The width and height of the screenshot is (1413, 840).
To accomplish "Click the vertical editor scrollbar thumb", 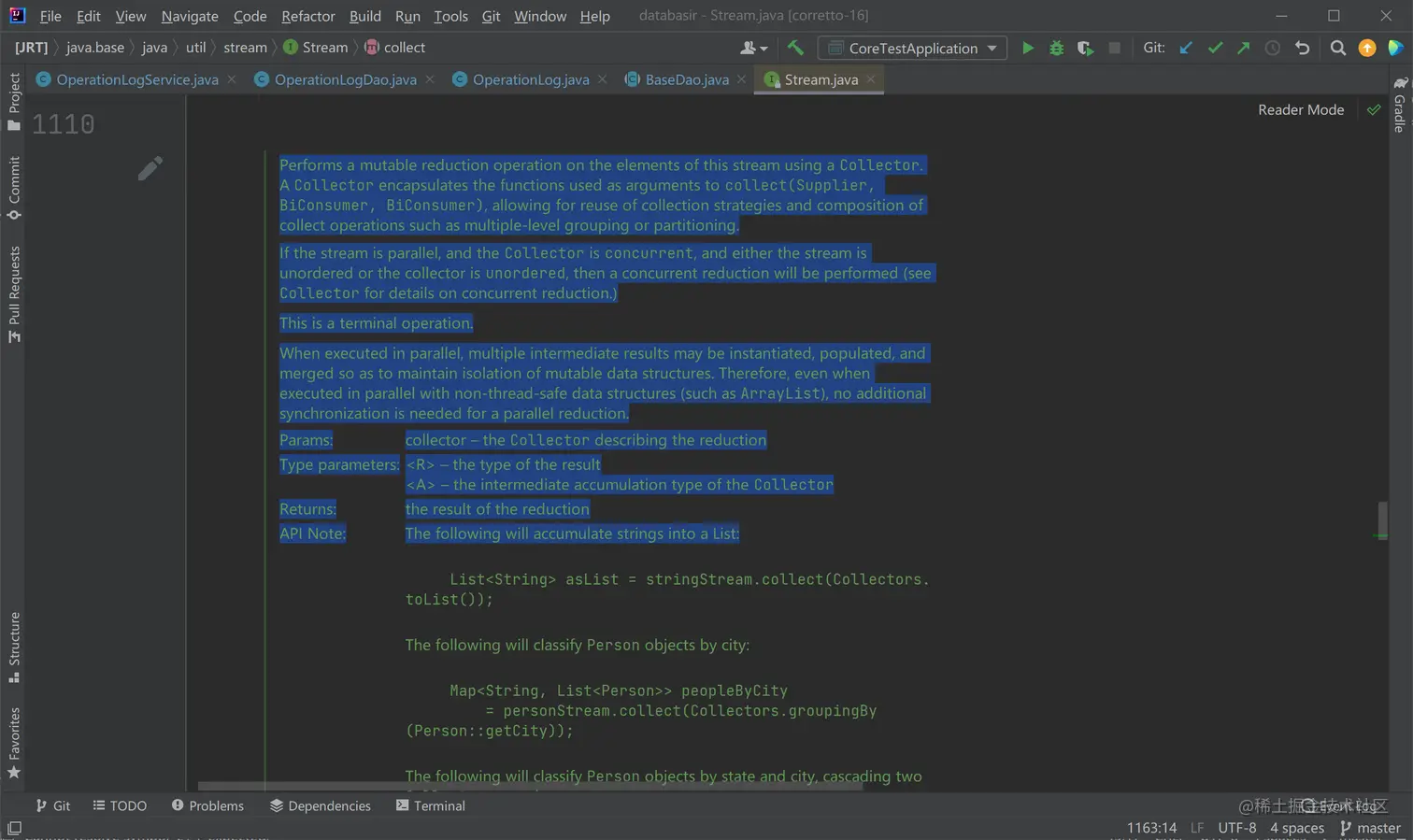I will (1382, 520).
